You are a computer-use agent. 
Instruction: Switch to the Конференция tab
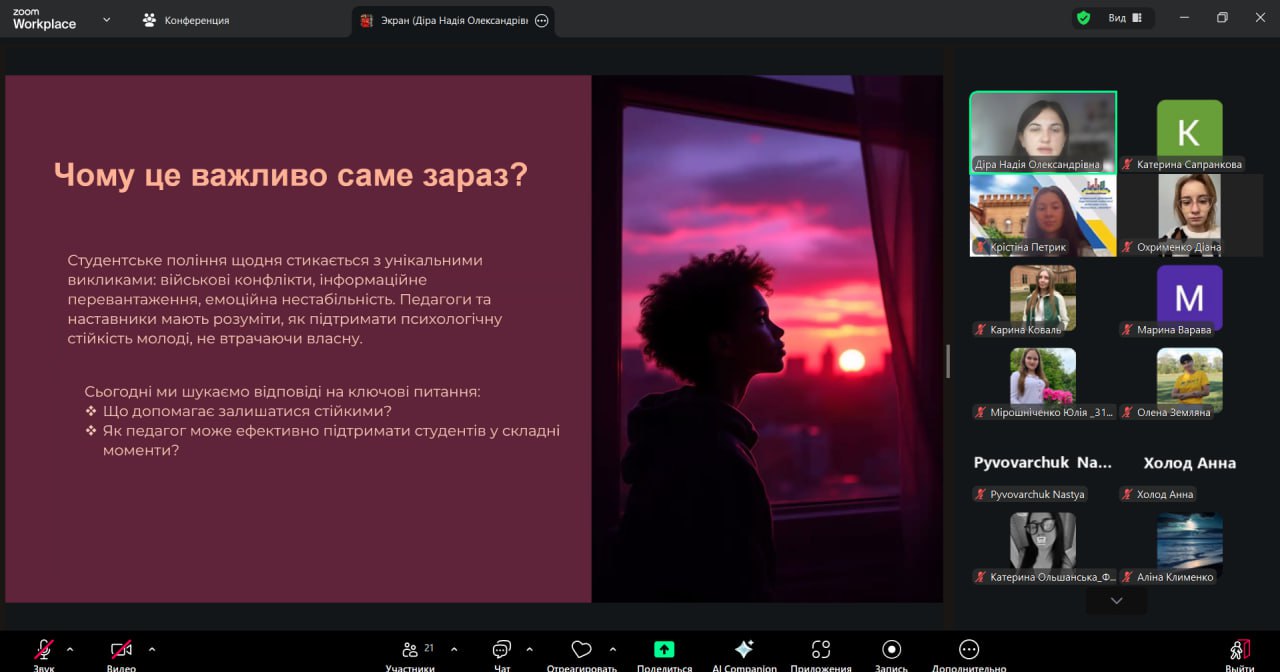[x=187, y=20]
